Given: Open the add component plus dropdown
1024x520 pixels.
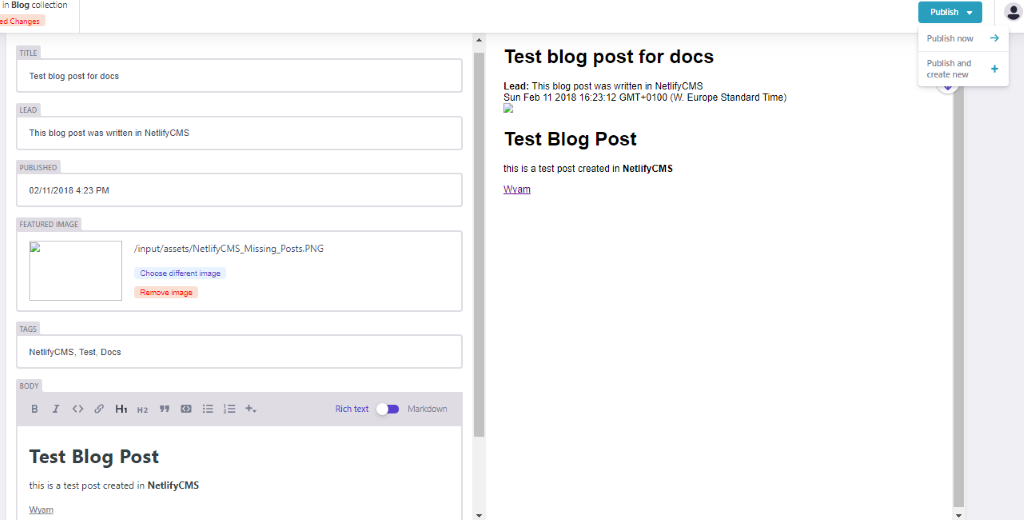Looking at the screenshot, I should [251, 409].
